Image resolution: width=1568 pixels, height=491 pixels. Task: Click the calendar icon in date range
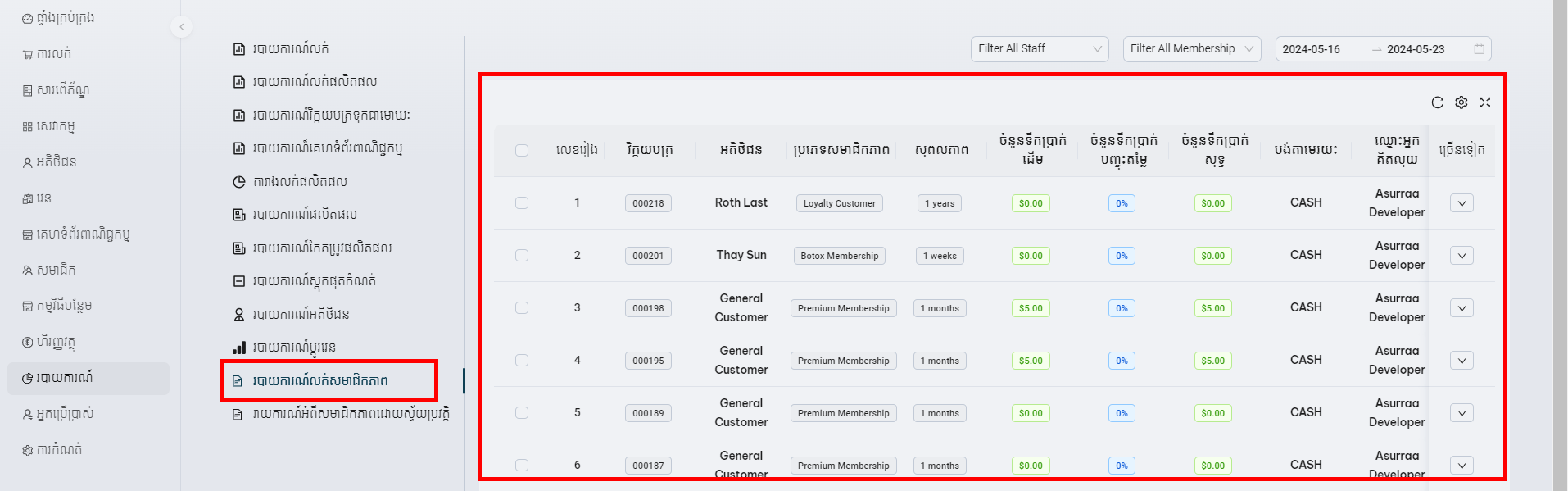point(1479,49)
